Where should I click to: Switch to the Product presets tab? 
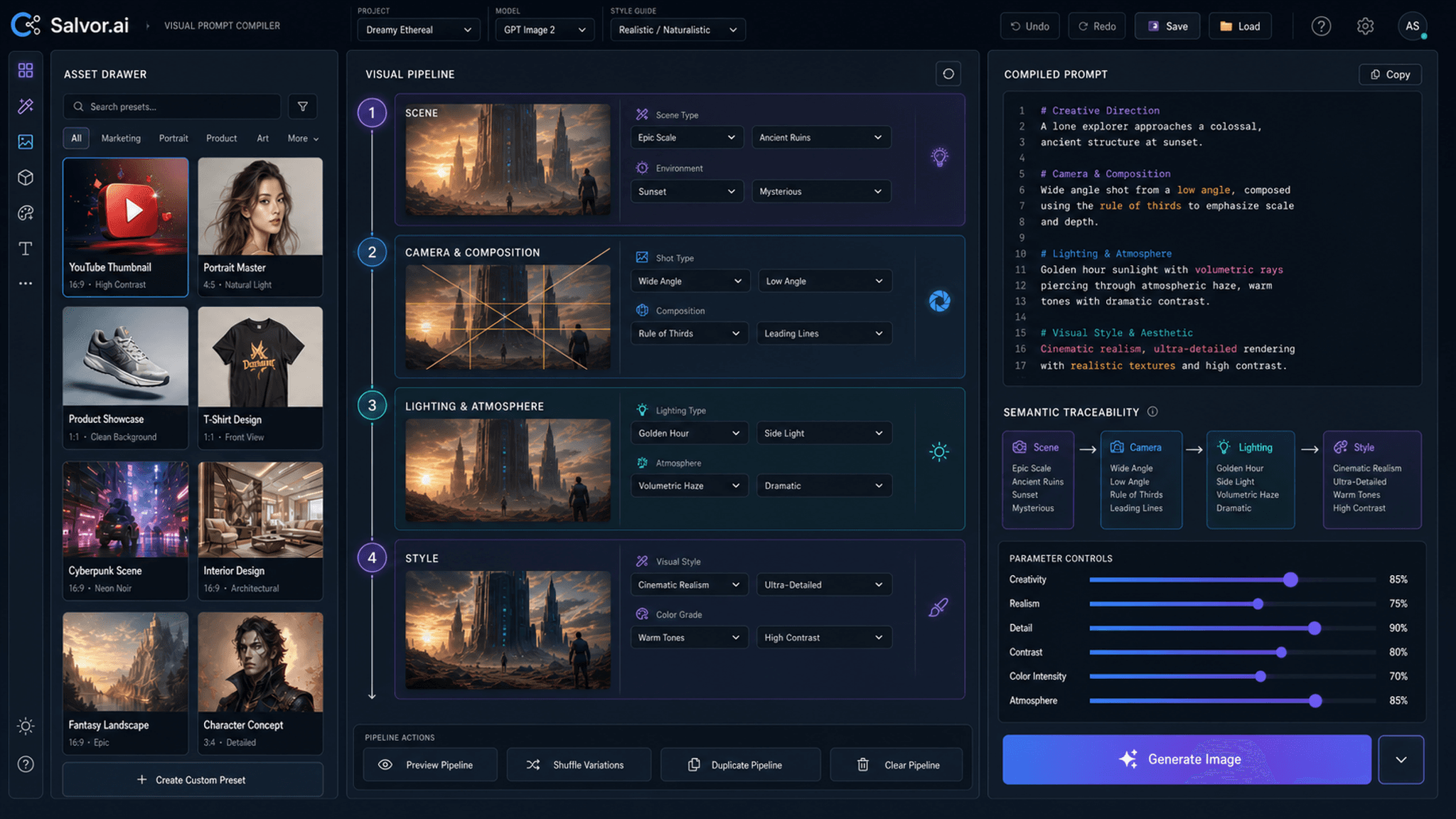pos(222,138)
